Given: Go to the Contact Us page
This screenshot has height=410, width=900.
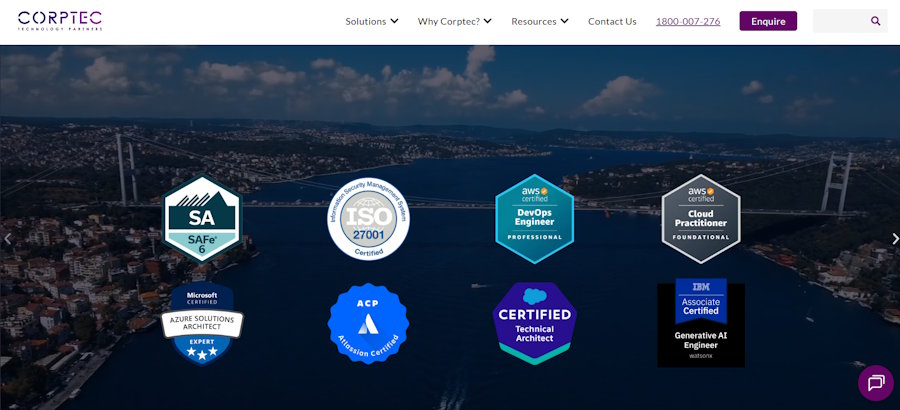Looking at the screenshot, I should [x=612, y=21].
